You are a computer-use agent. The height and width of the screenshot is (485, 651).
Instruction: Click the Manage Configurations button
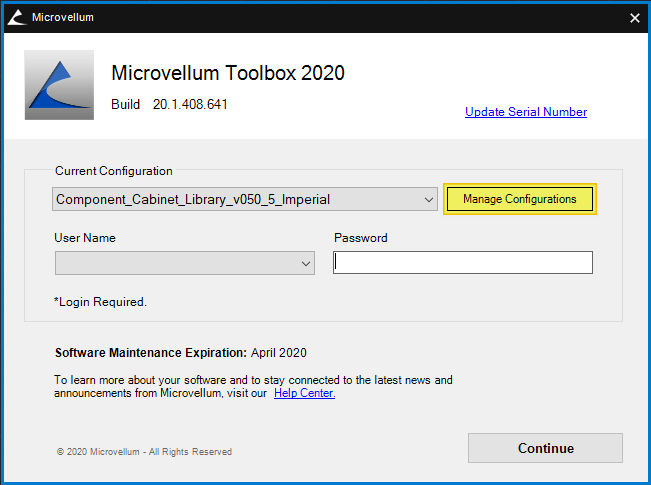pos(520,199)
